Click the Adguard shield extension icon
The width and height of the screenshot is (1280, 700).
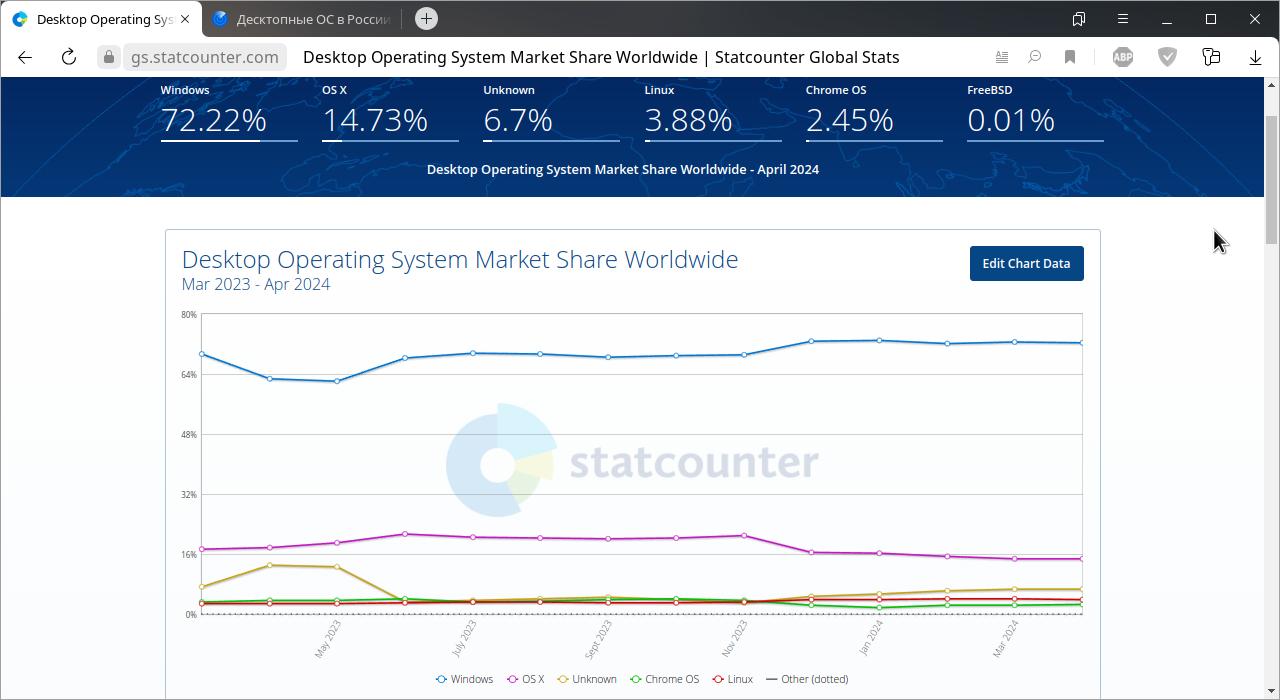click(x=1167, y=57)
